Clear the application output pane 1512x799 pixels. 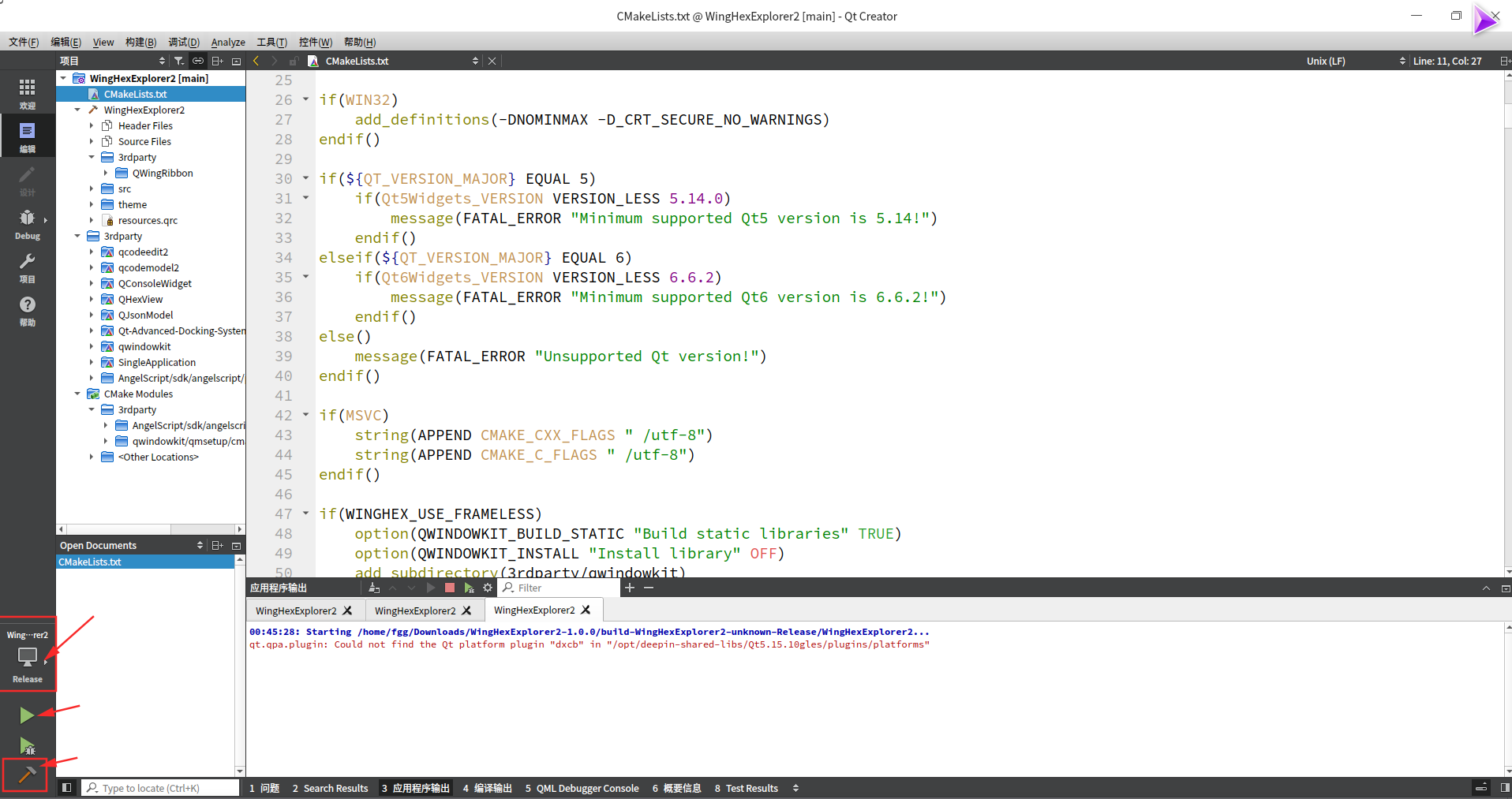tap(374, 588)
